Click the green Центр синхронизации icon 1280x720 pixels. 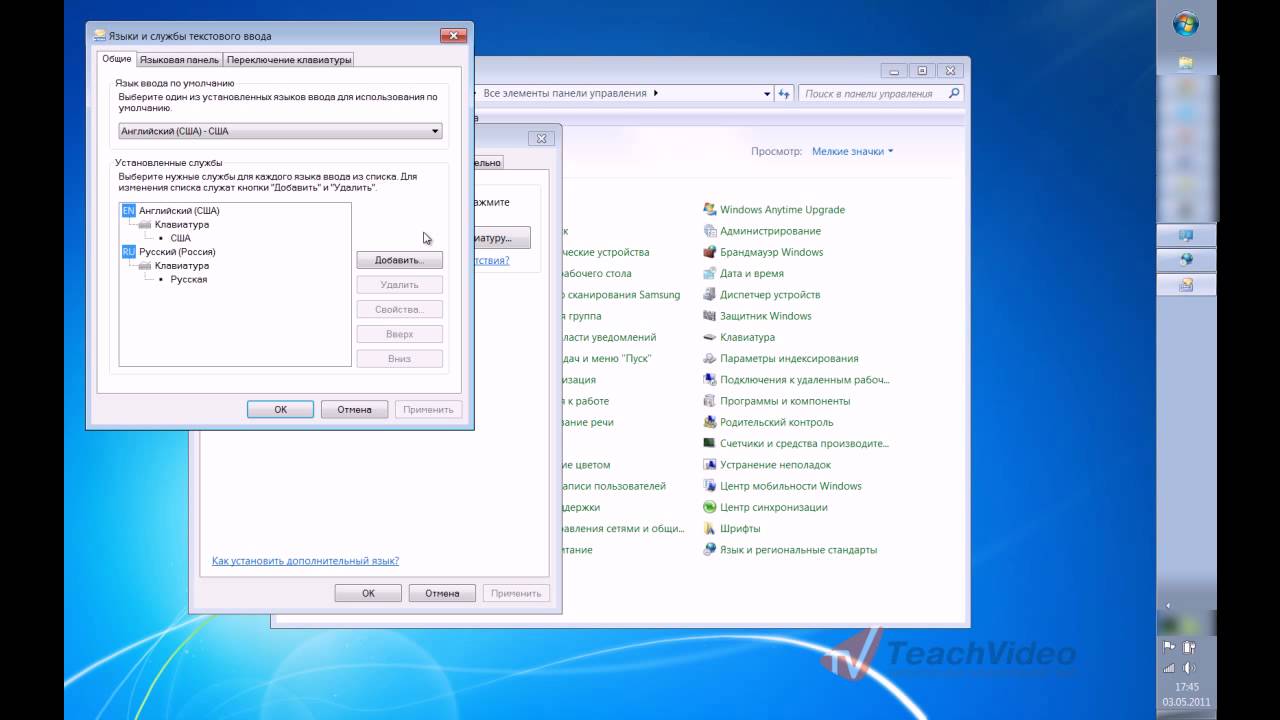tap(710, 507)
